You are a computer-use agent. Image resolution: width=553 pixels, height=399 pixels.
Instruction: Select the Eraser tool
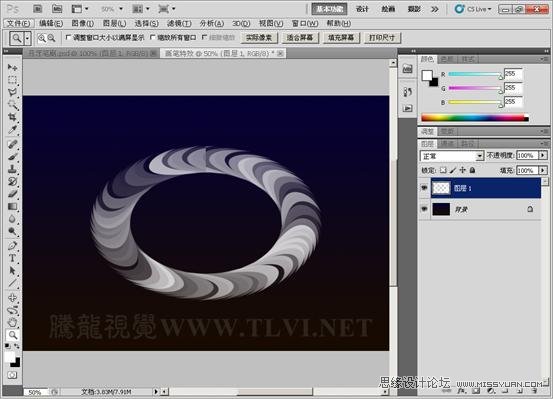pyautogui.click(x=12, y=194)
